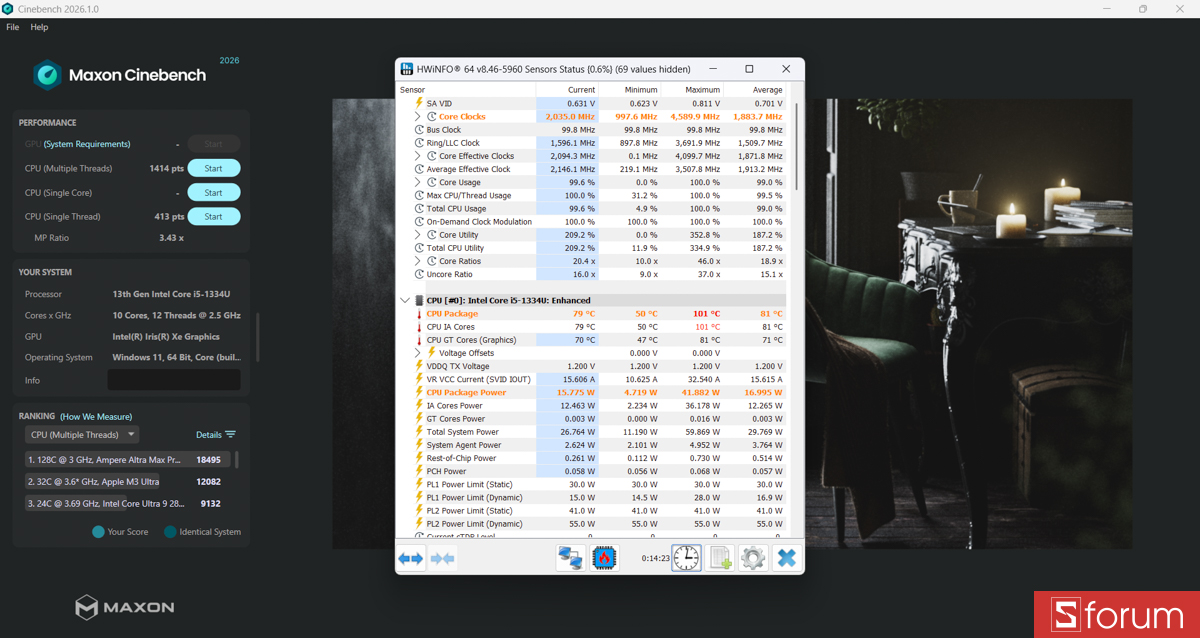Click the Current column header

point(566,90)
